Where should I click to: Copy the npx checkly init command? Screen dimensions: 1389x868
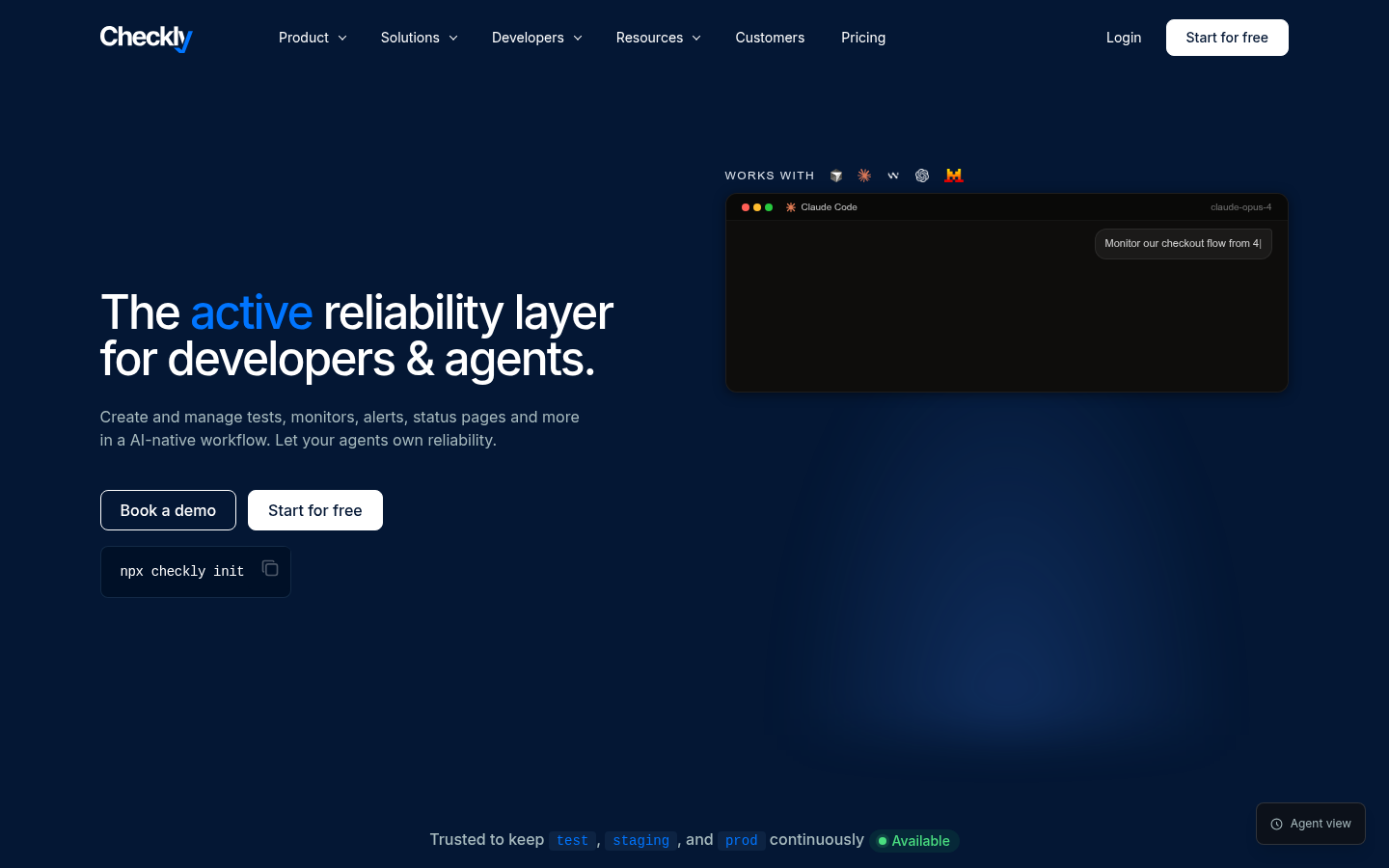point(270,569)
